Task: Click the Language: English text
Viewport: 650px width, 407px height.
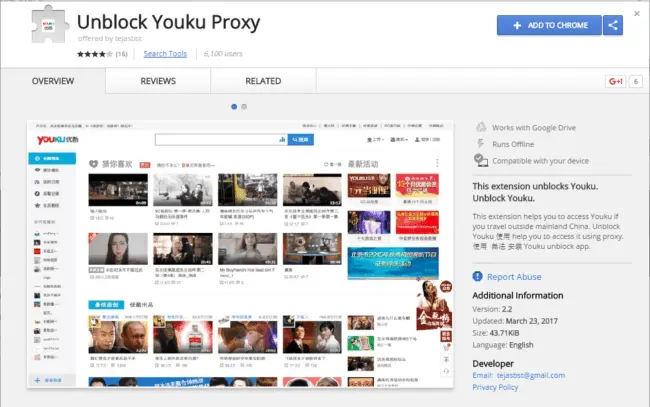Action: coord(503,345)
